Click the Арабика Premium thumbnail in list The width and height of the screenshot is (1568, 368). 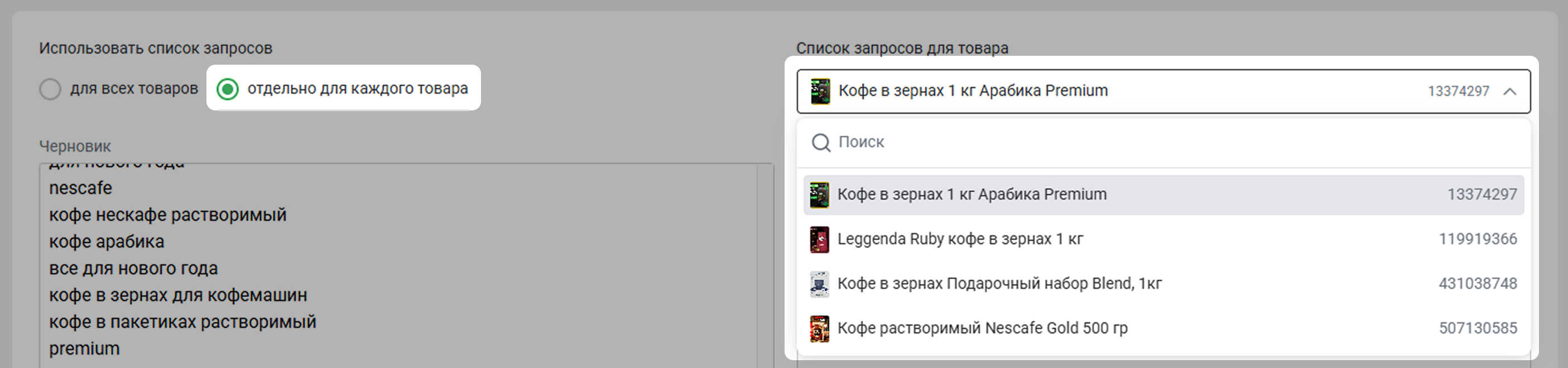(819, 195)
